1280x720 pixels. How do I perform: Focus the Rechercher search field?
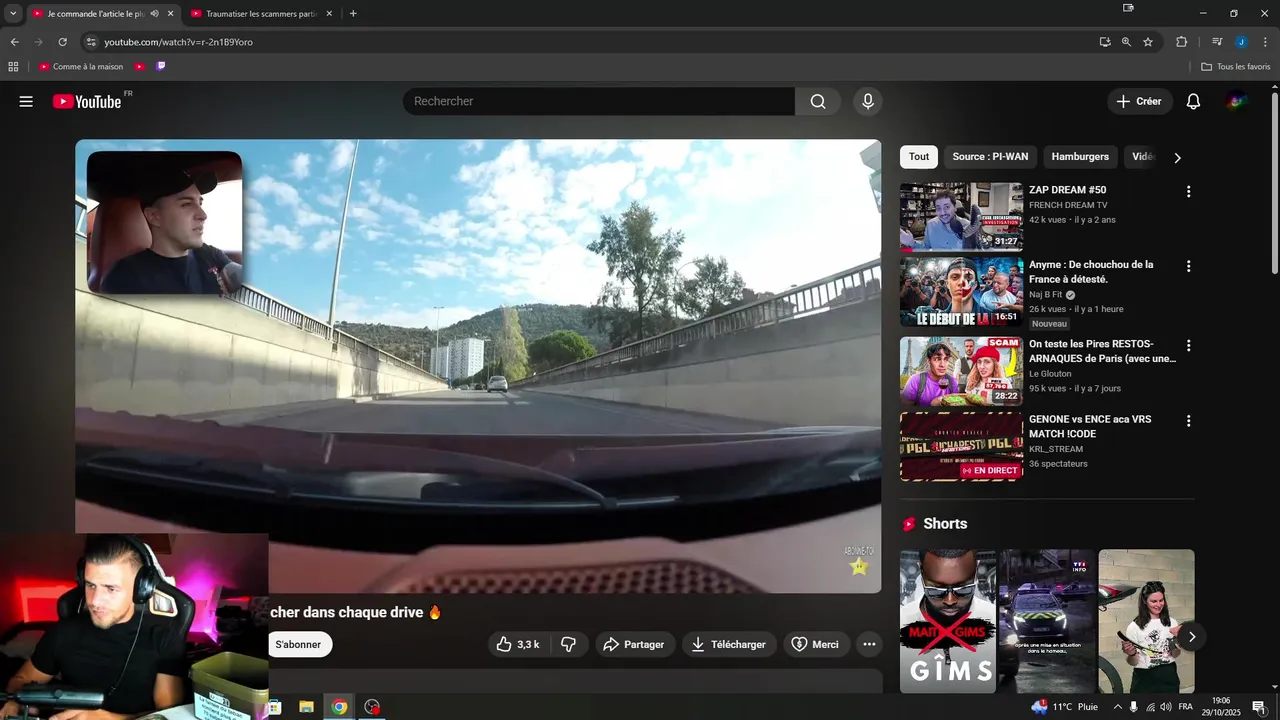598,101
